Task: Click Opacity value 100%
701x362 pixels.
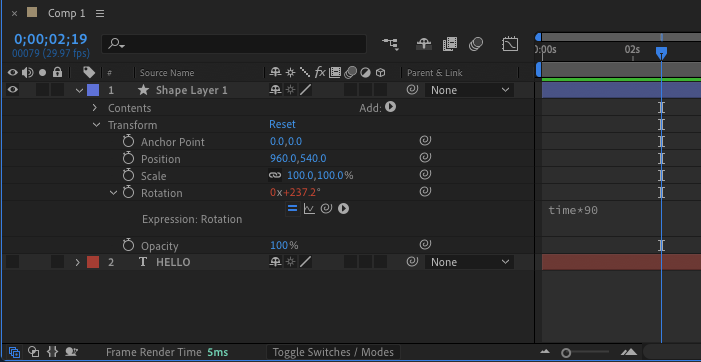Action: point(284,245)
